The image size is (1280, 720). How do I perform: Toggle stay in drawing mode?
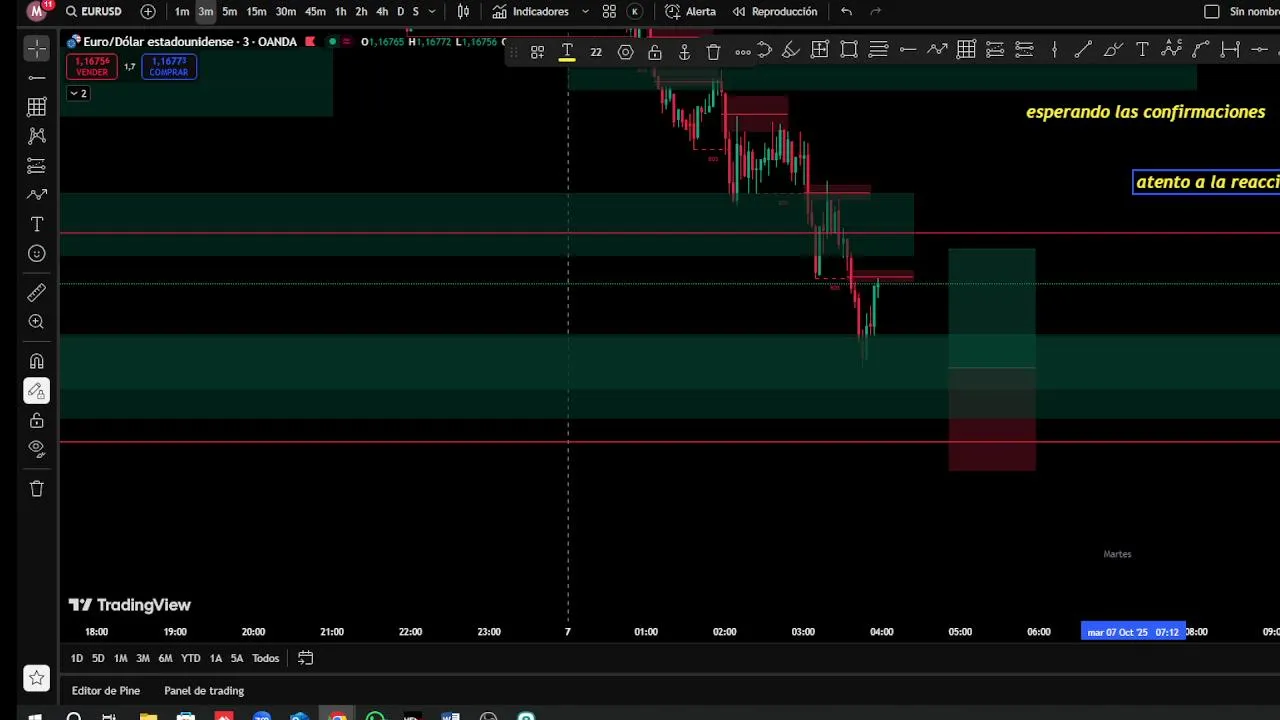[x=36, y=391]
